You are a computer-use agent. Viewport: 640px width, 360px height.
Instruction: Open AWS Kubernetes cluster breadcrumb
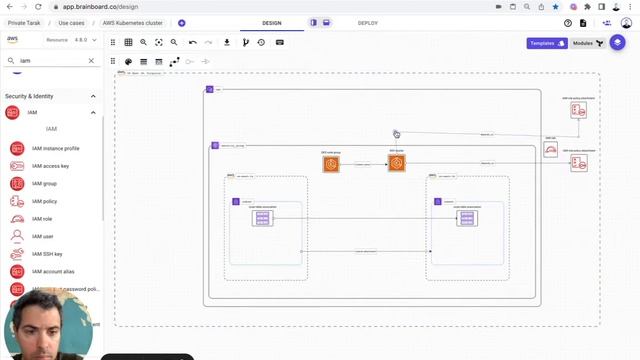(133, 23)
